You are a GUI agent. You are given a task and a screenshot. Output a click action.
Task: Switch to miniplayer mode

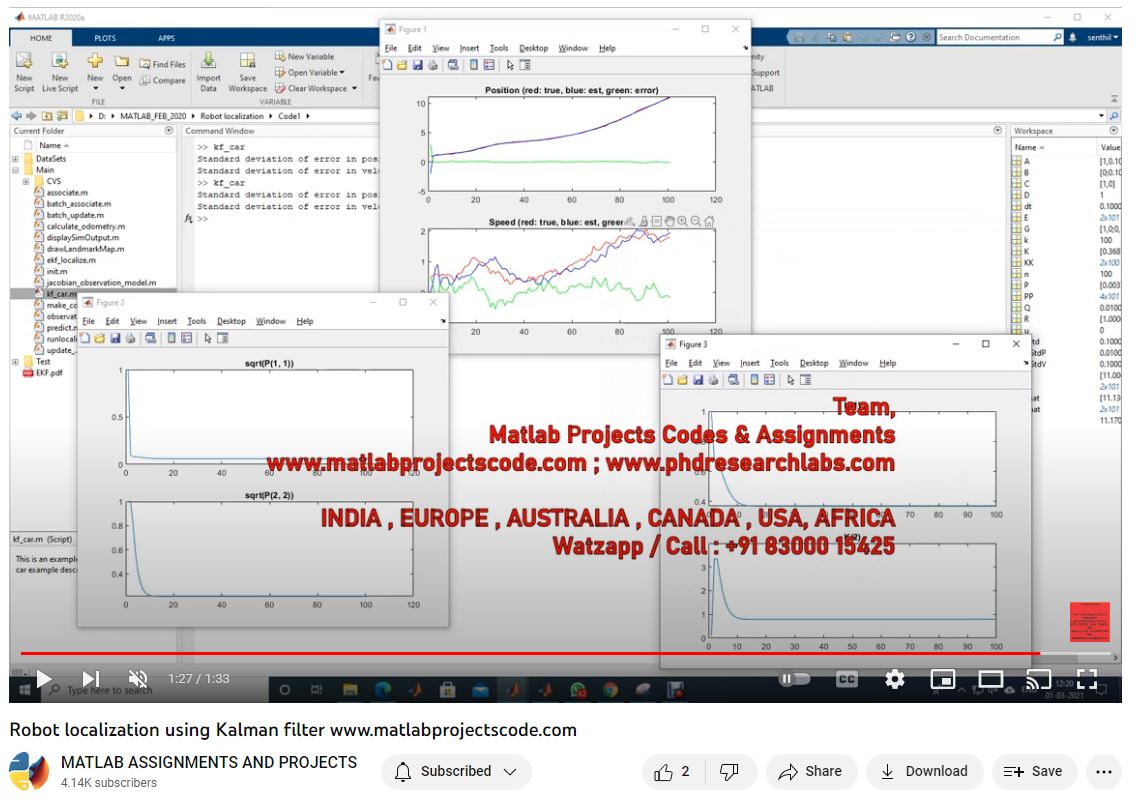(942, 679)
